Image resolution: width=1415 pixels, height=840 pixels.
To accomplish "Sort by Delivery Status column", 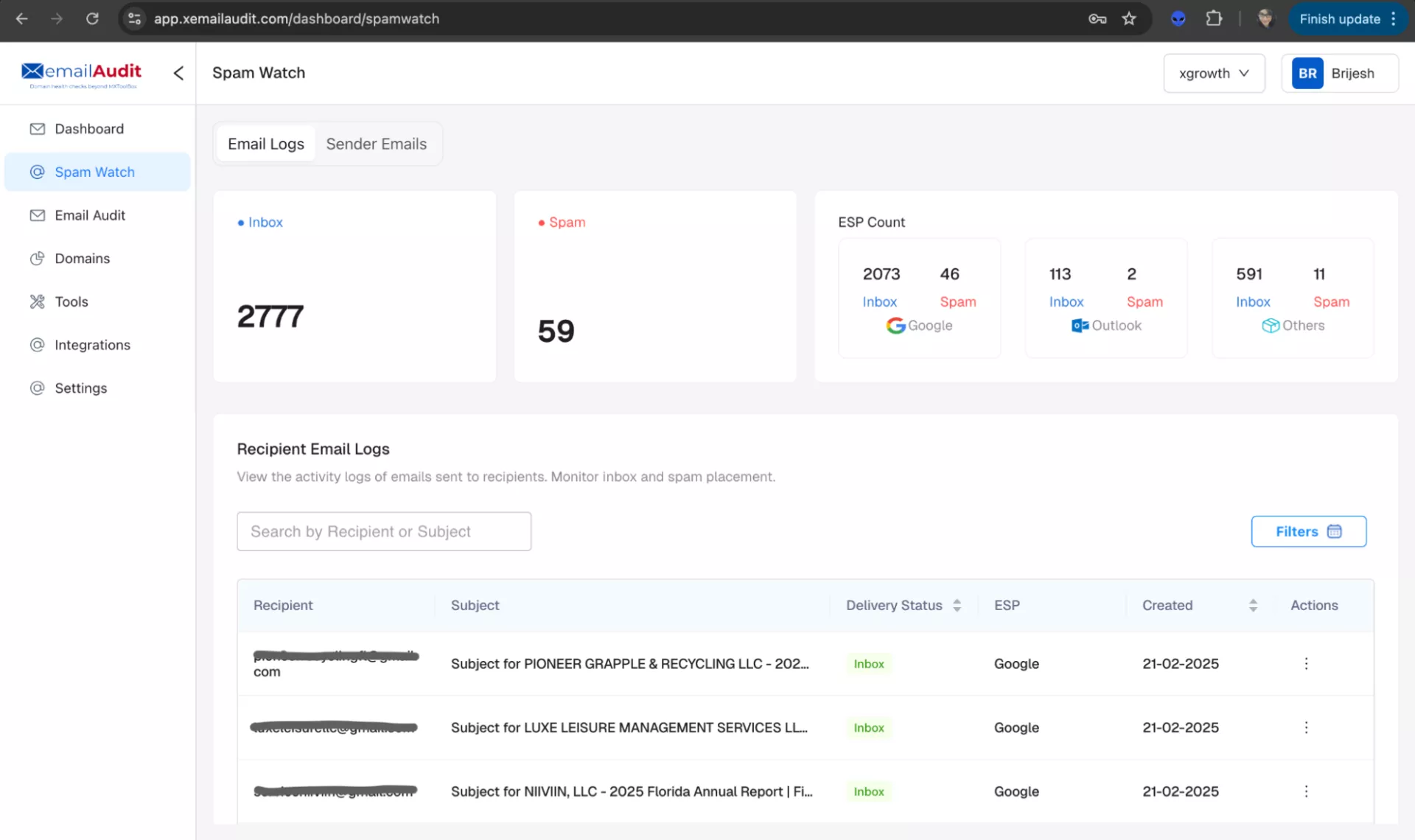I will pyautogui.click(x=957, y=606).
